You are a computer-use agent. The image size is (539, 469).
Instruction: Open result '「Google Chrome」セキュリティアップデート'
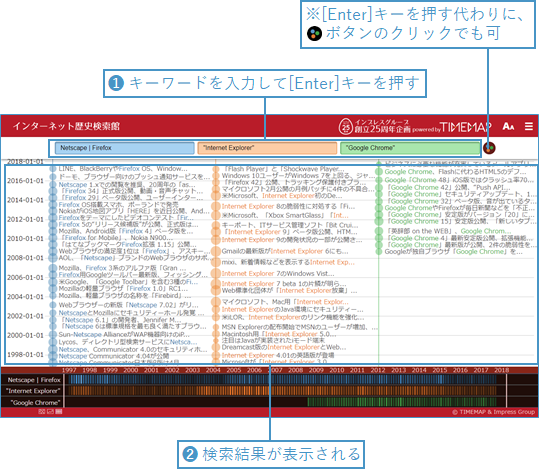coord(461,194)
